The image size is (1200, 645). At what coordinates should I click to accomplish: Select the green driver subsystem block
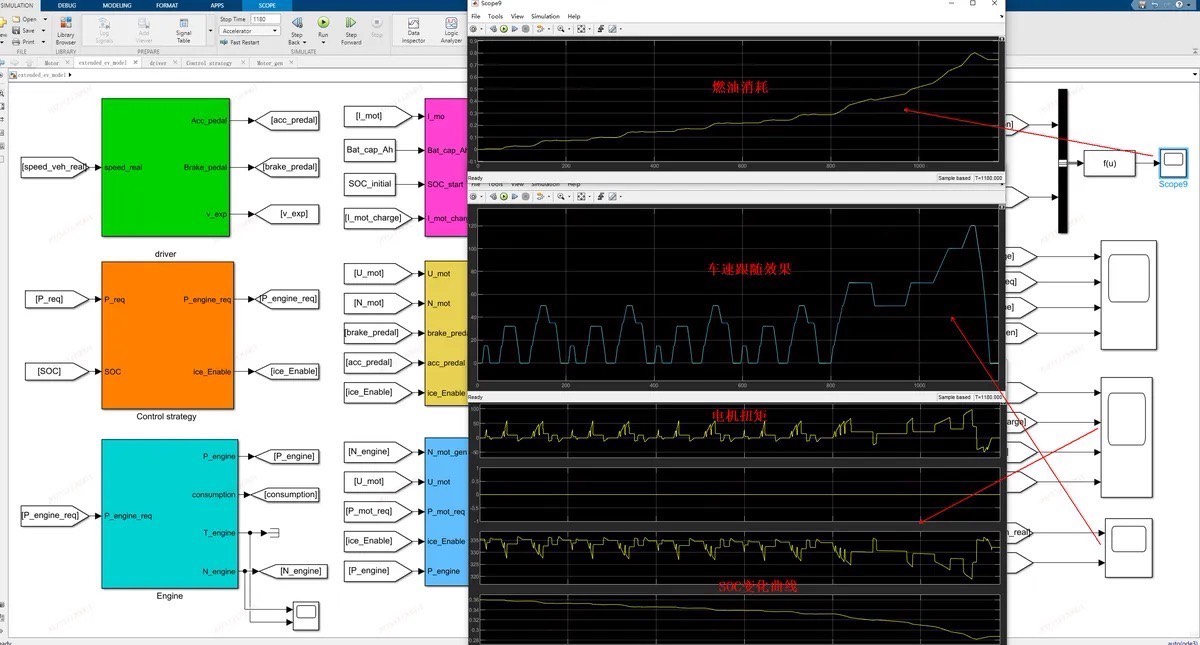[166, 167]
